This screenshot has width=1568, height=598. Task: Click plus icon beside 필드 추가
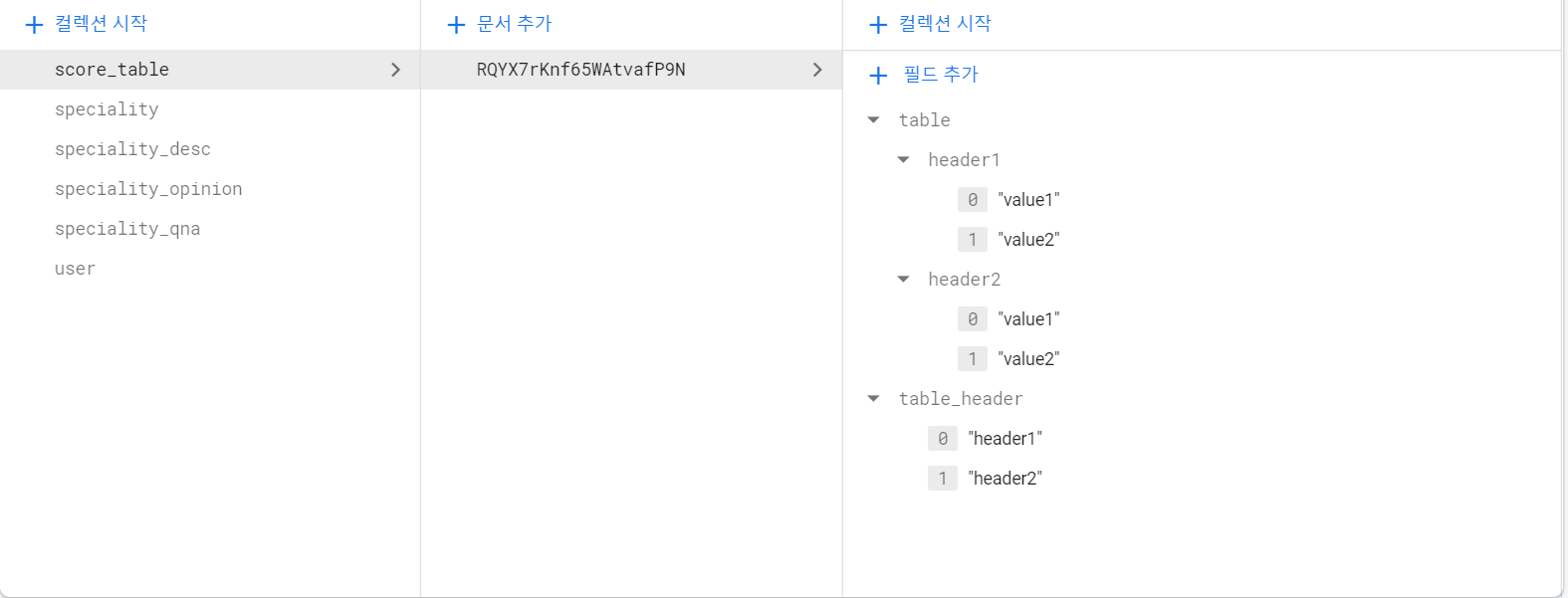pos(878,76)
